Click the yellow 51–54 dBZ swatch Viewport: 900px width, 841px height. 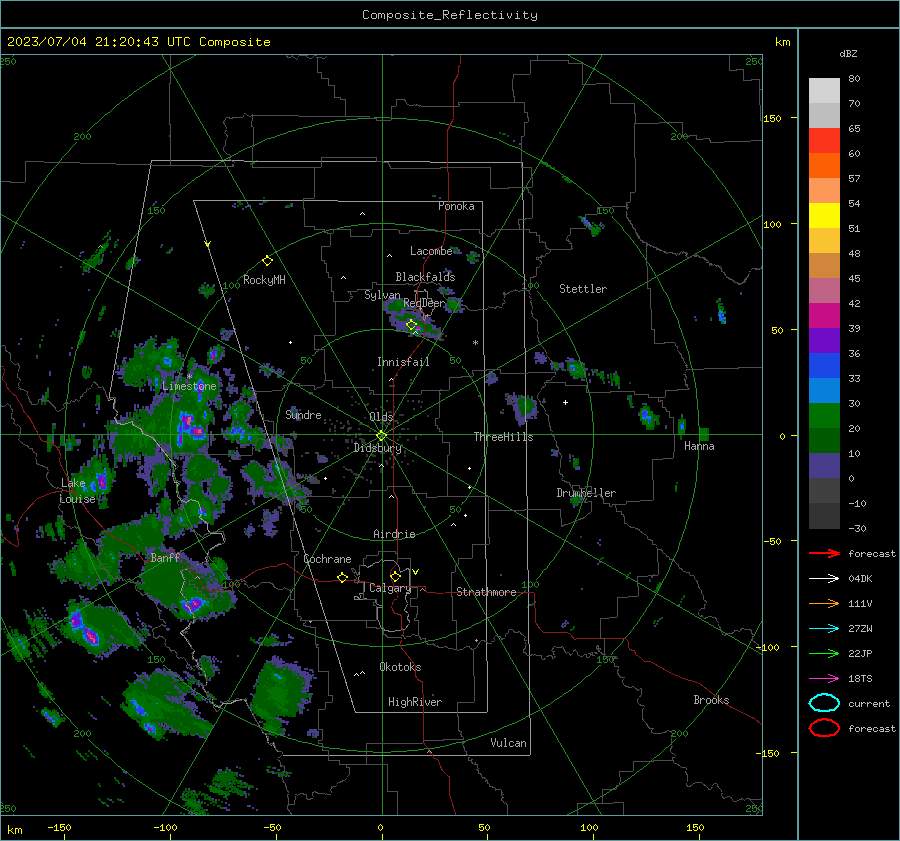point(824,215)
